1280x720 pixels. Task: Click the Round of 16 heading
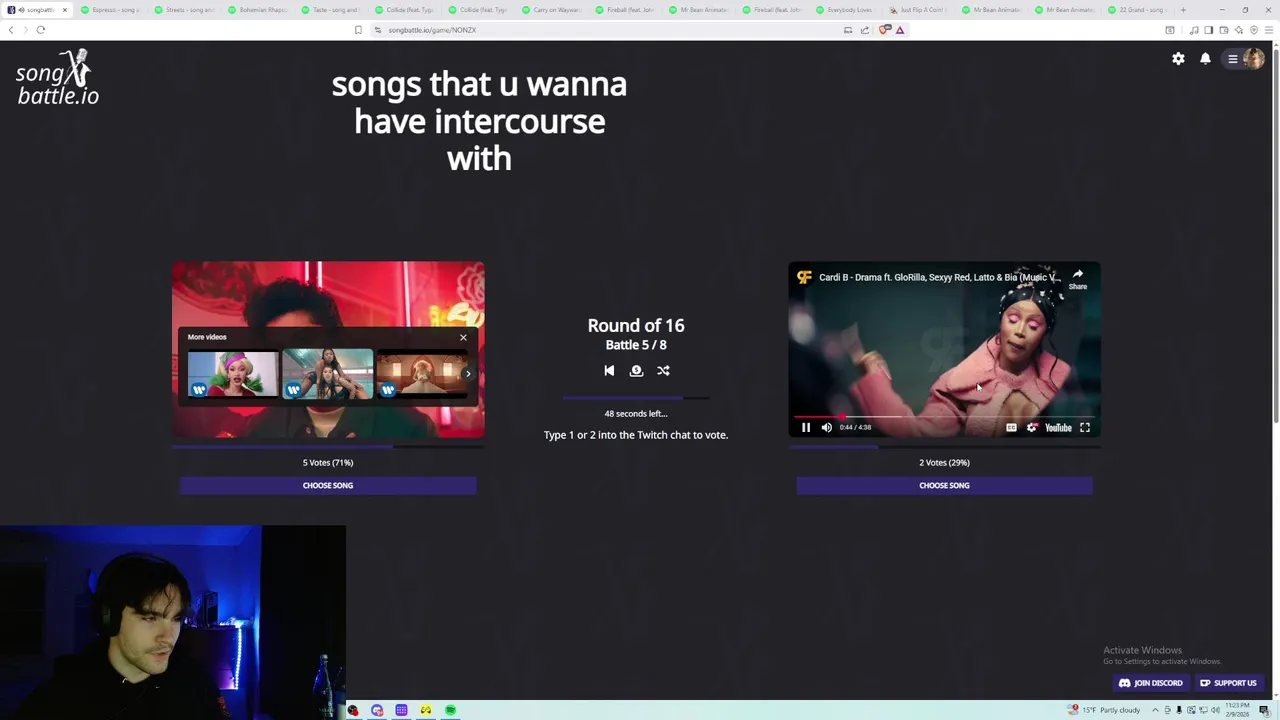pos(636,325)
